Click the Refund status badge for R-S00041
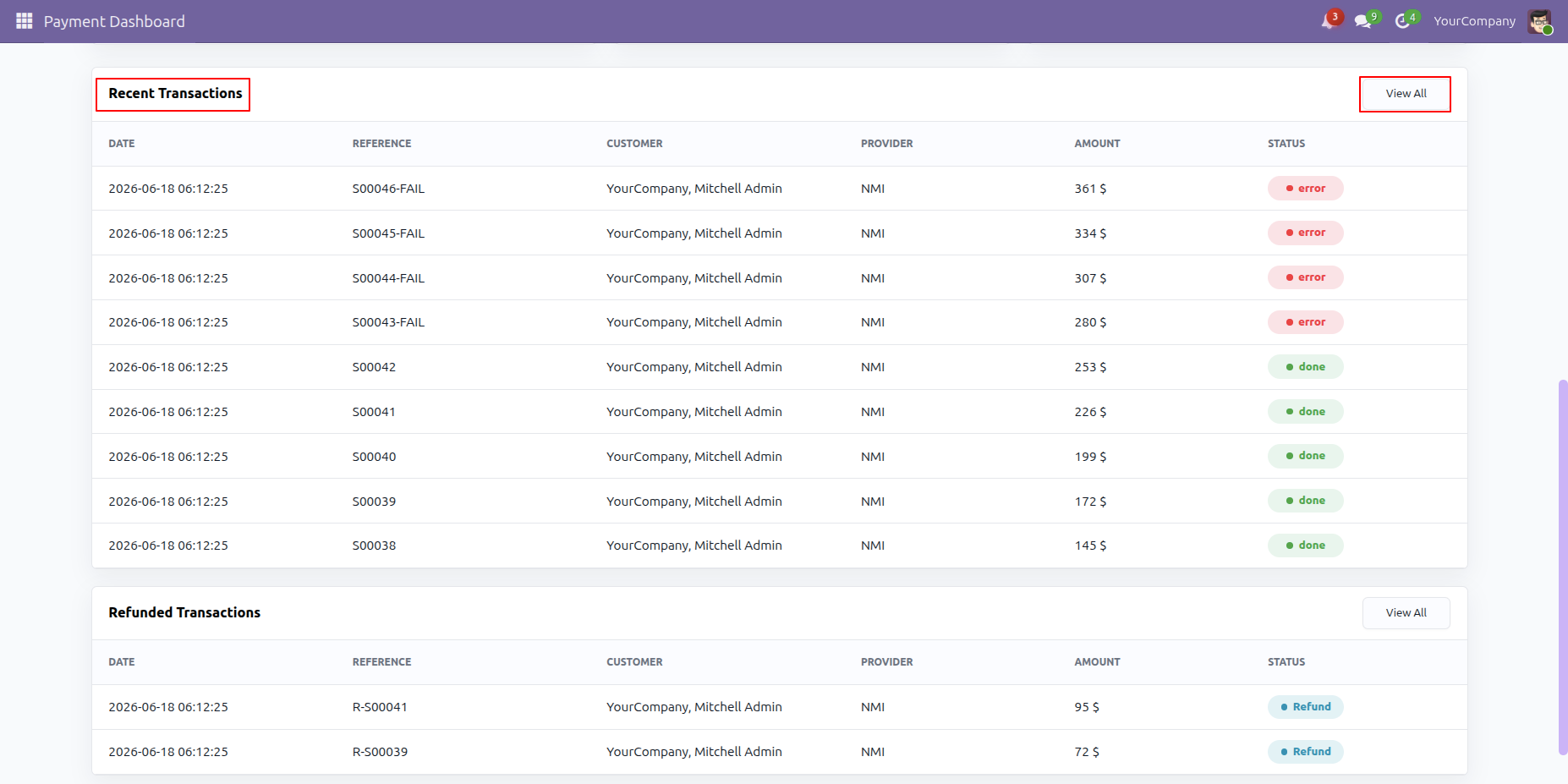The image size is (1568, 784). (1305, 707)
